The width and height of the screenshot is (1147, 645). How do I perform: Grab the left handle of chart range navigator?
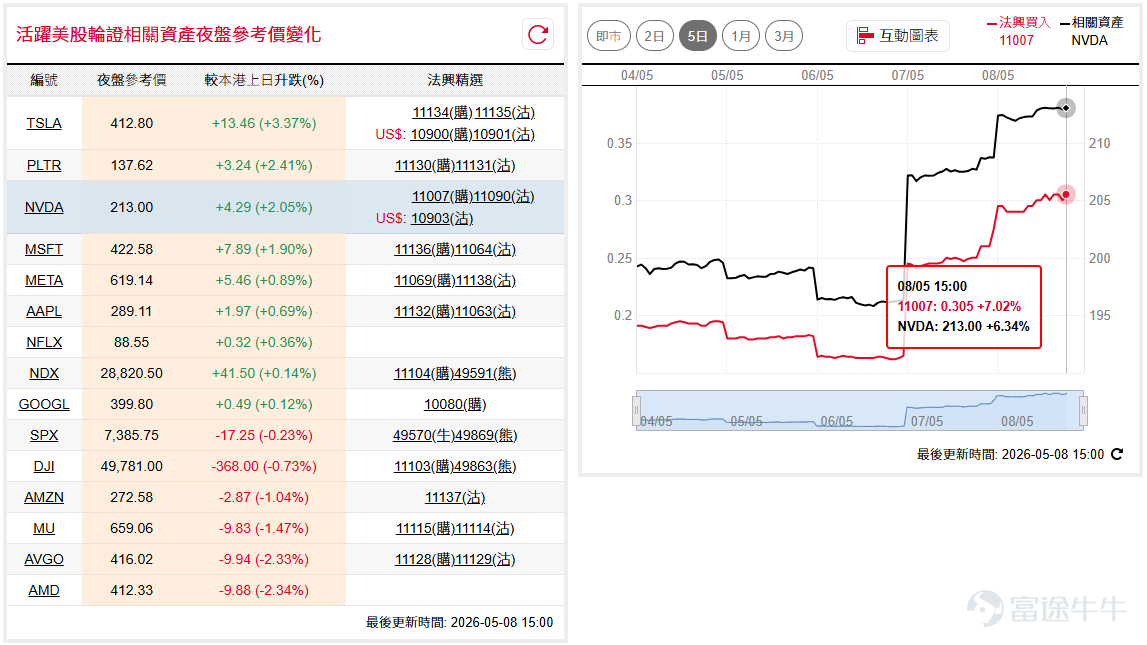tap(636, 410)
